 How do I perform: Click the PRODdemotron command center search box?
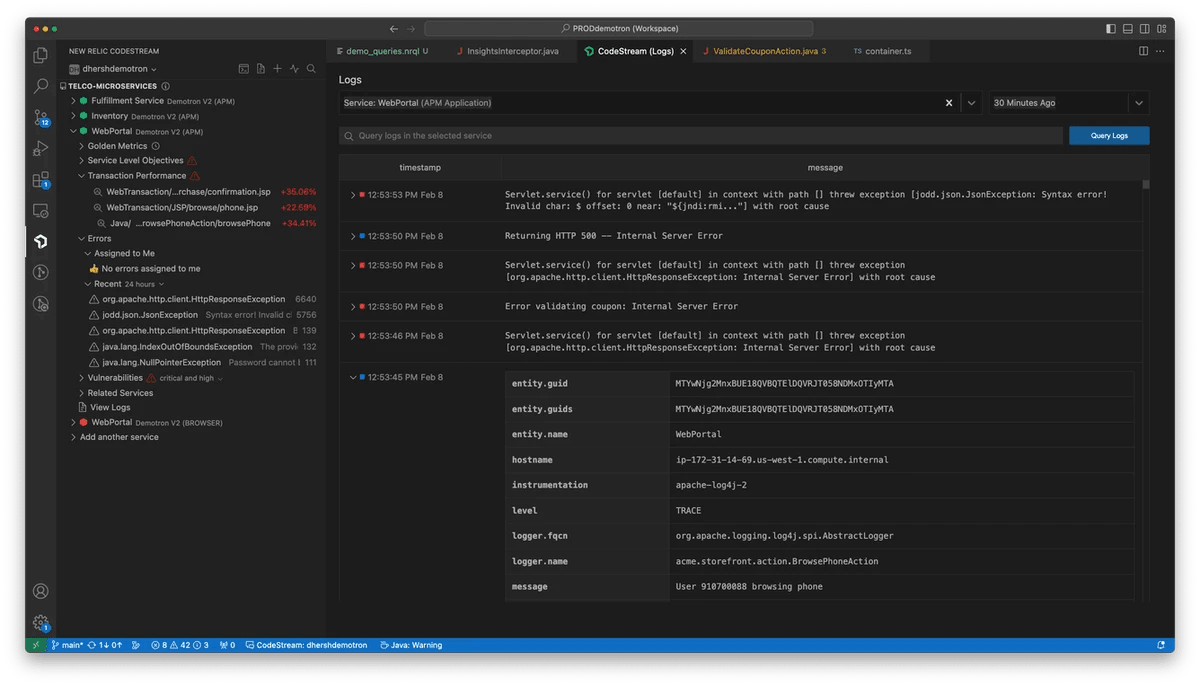(618, 29)
